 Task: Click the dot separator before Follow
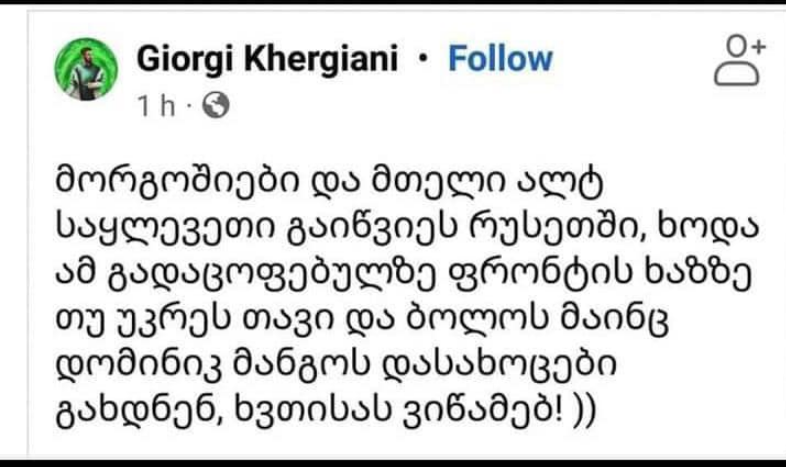[423, 59]
